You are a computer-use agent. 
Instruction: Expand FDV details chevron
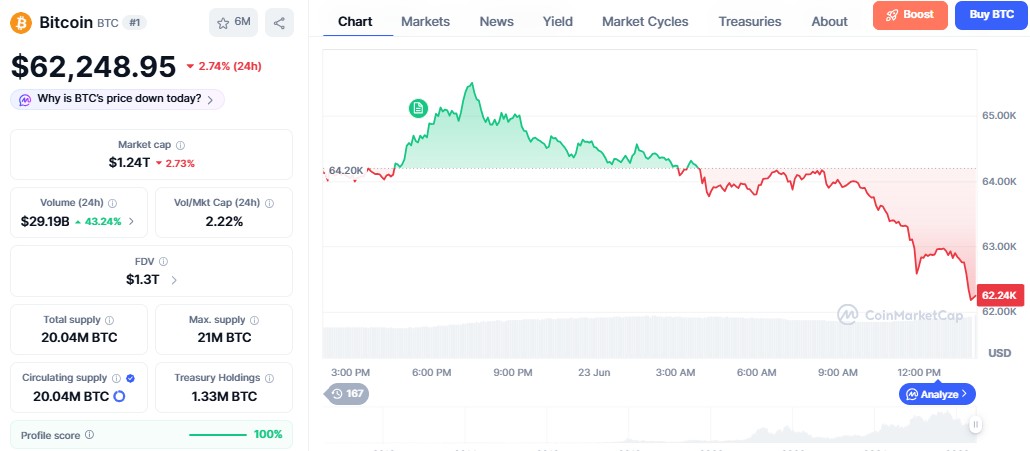pyautogui.click(x=173, y=280)
